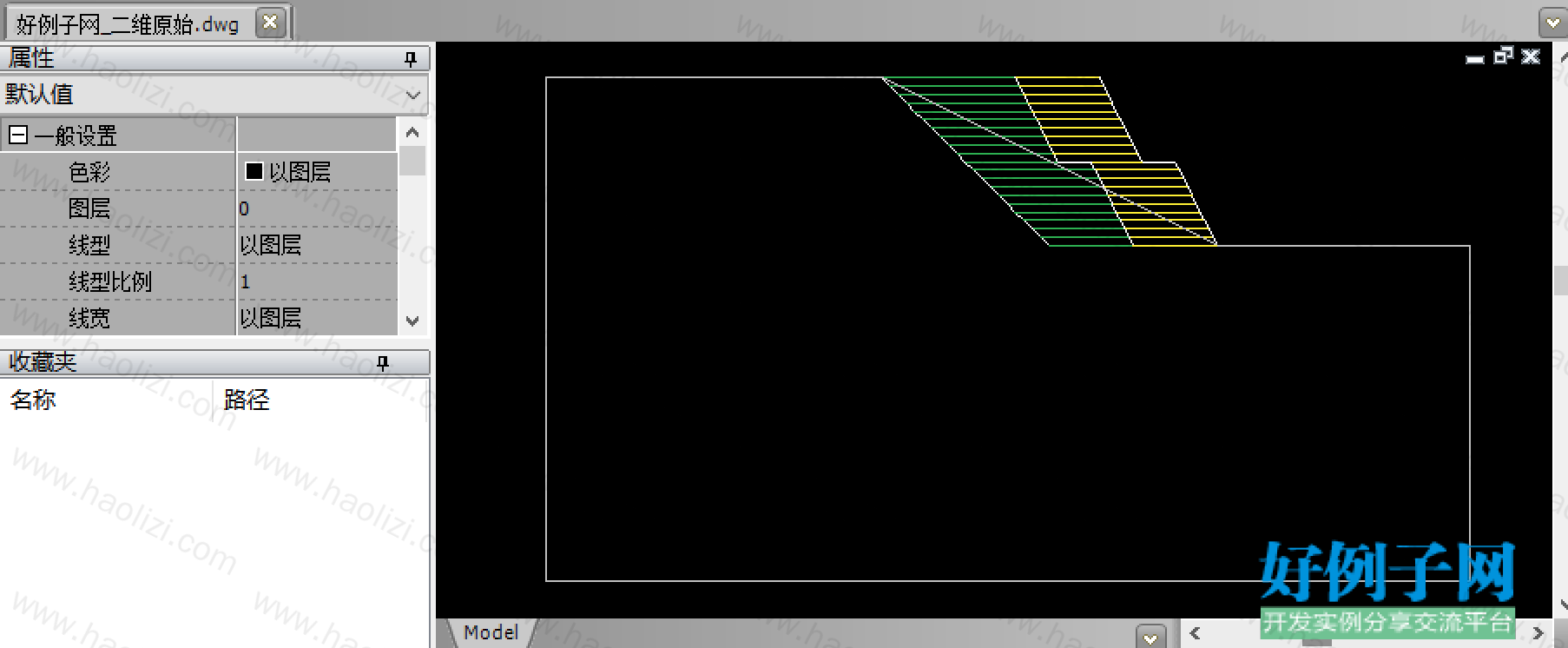
Task: Click horizontal scrollbar right arrow
Action: [1538, 633]
